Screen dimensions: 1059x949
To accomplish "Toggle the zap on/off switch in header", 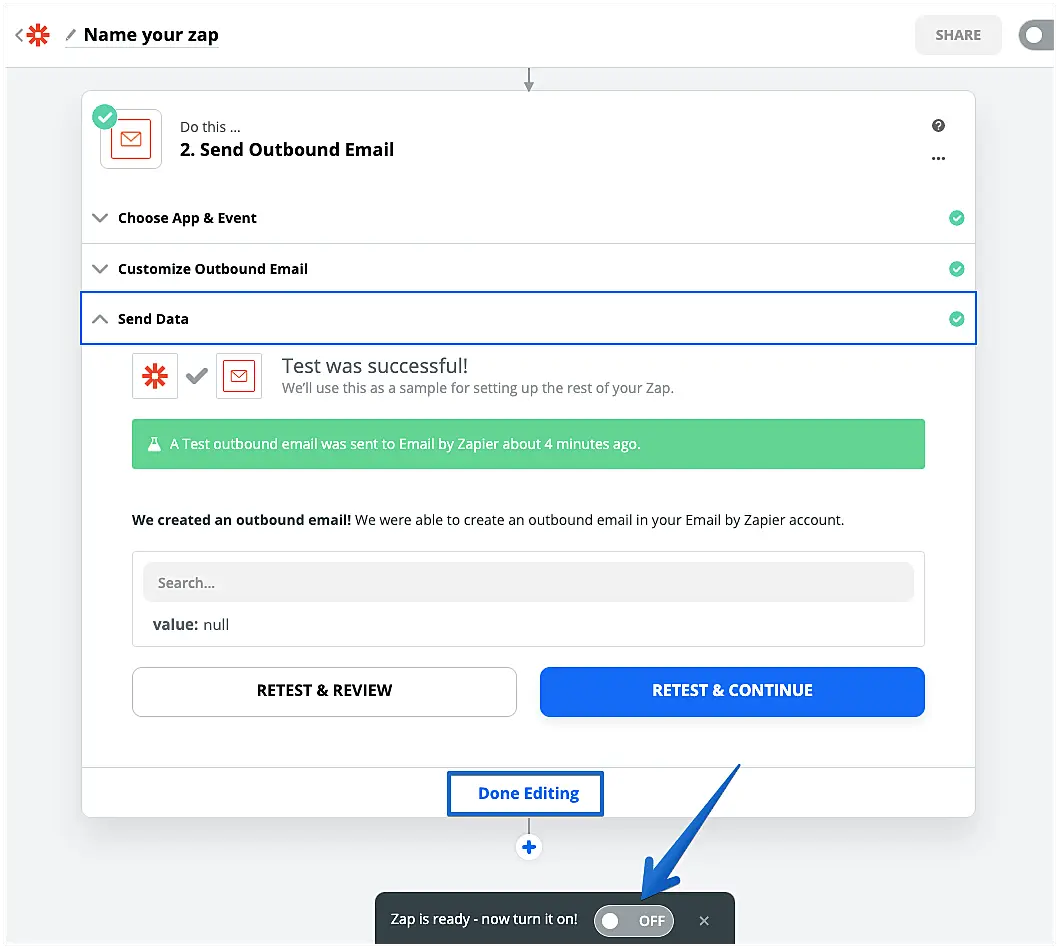I will click(1037, 35).
